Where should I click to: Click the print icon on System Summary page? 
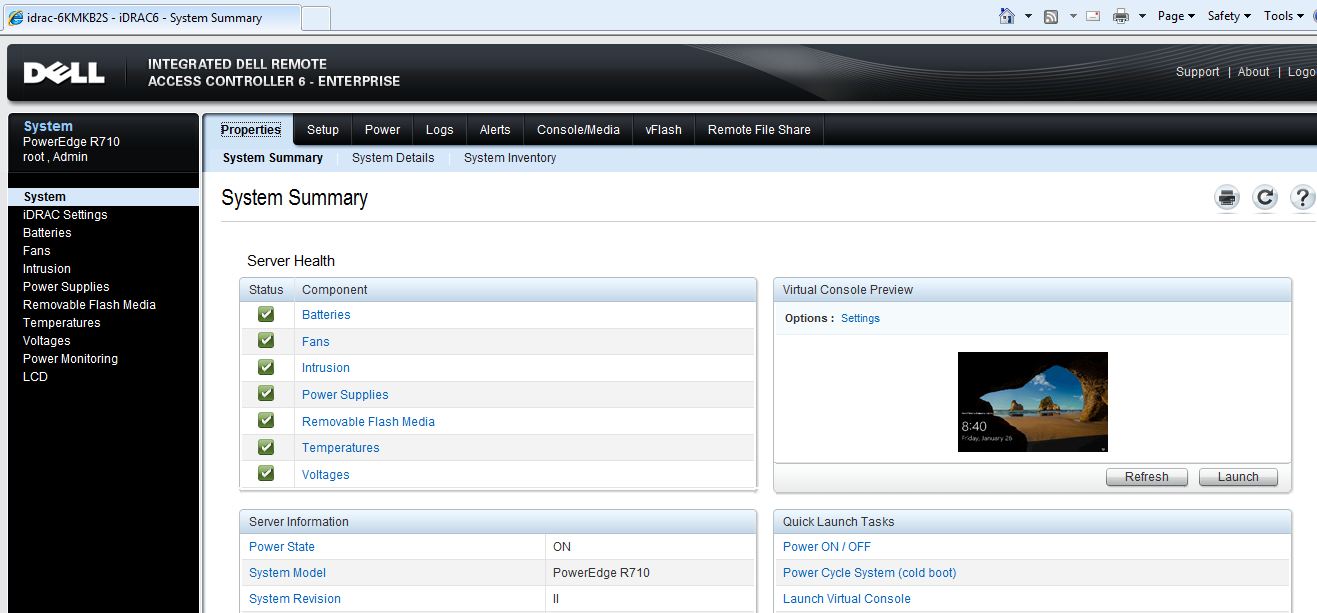pos(1226,197)
